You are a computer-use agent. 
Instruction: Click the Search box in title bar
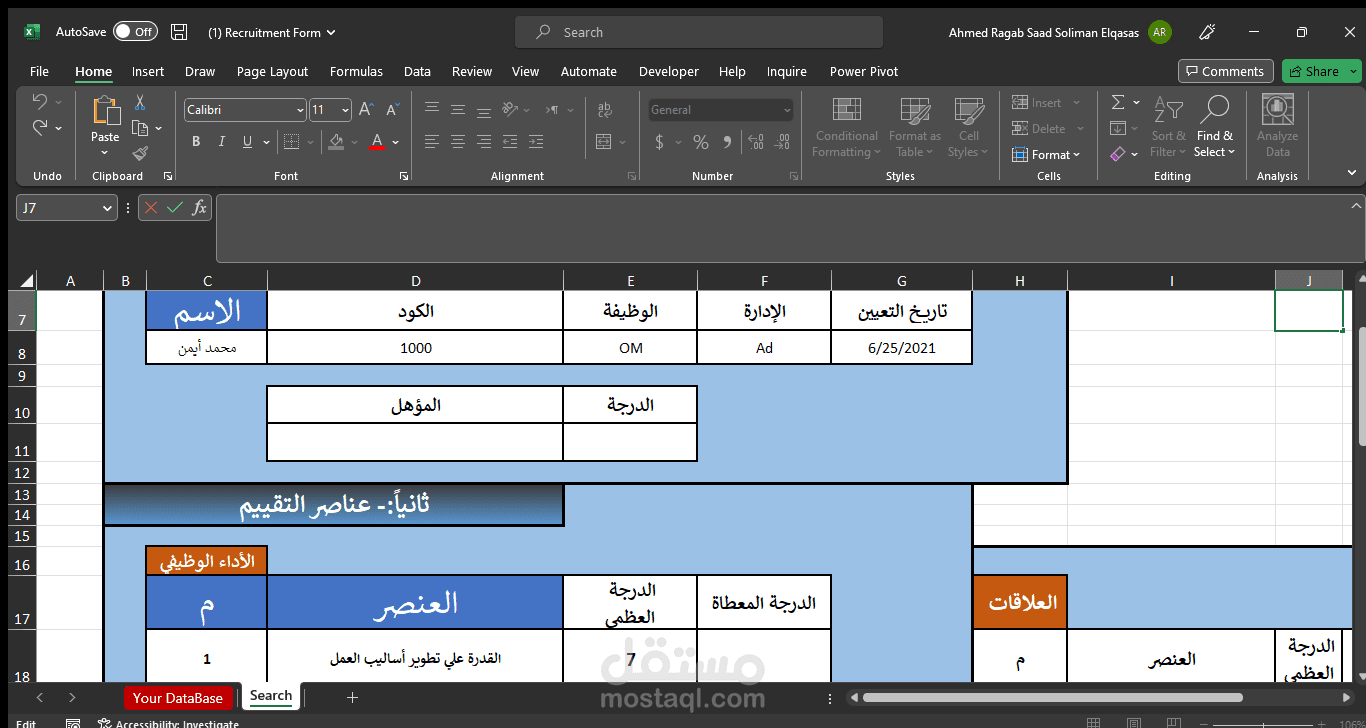pos(699,32)
